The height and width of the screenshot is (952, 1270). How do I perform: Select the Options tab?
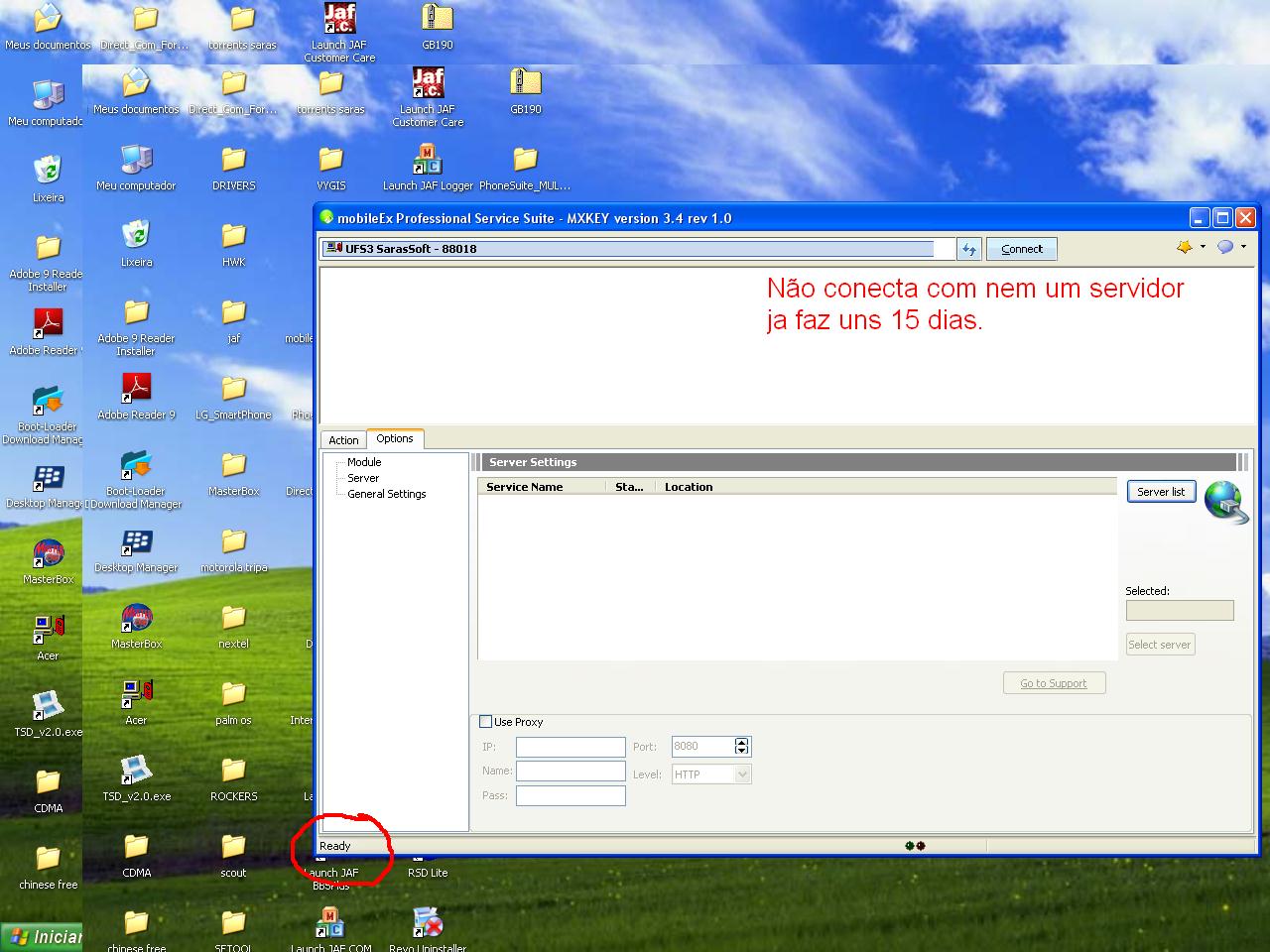coord(395,438)
